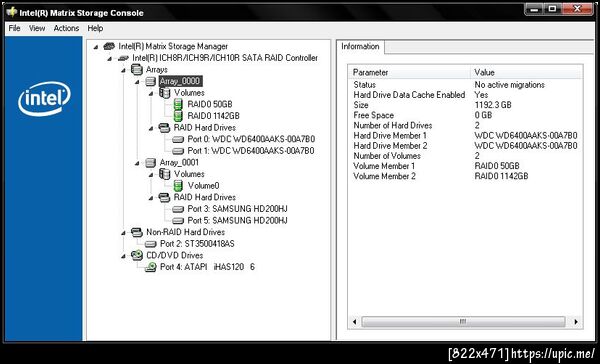Click the RAID0 50GB volume icon
The image size is (600, 364).
[x=178, y=104]
